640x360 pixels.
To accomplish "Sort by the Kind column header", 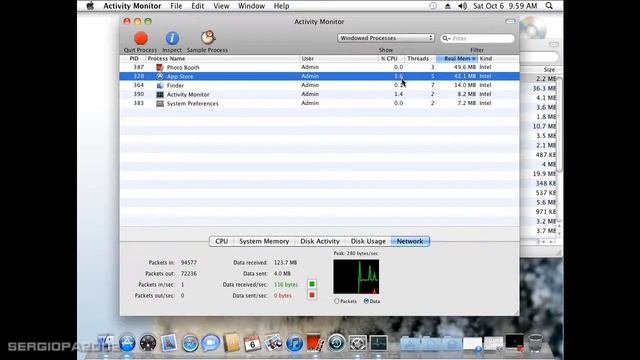I will (498, 59).
